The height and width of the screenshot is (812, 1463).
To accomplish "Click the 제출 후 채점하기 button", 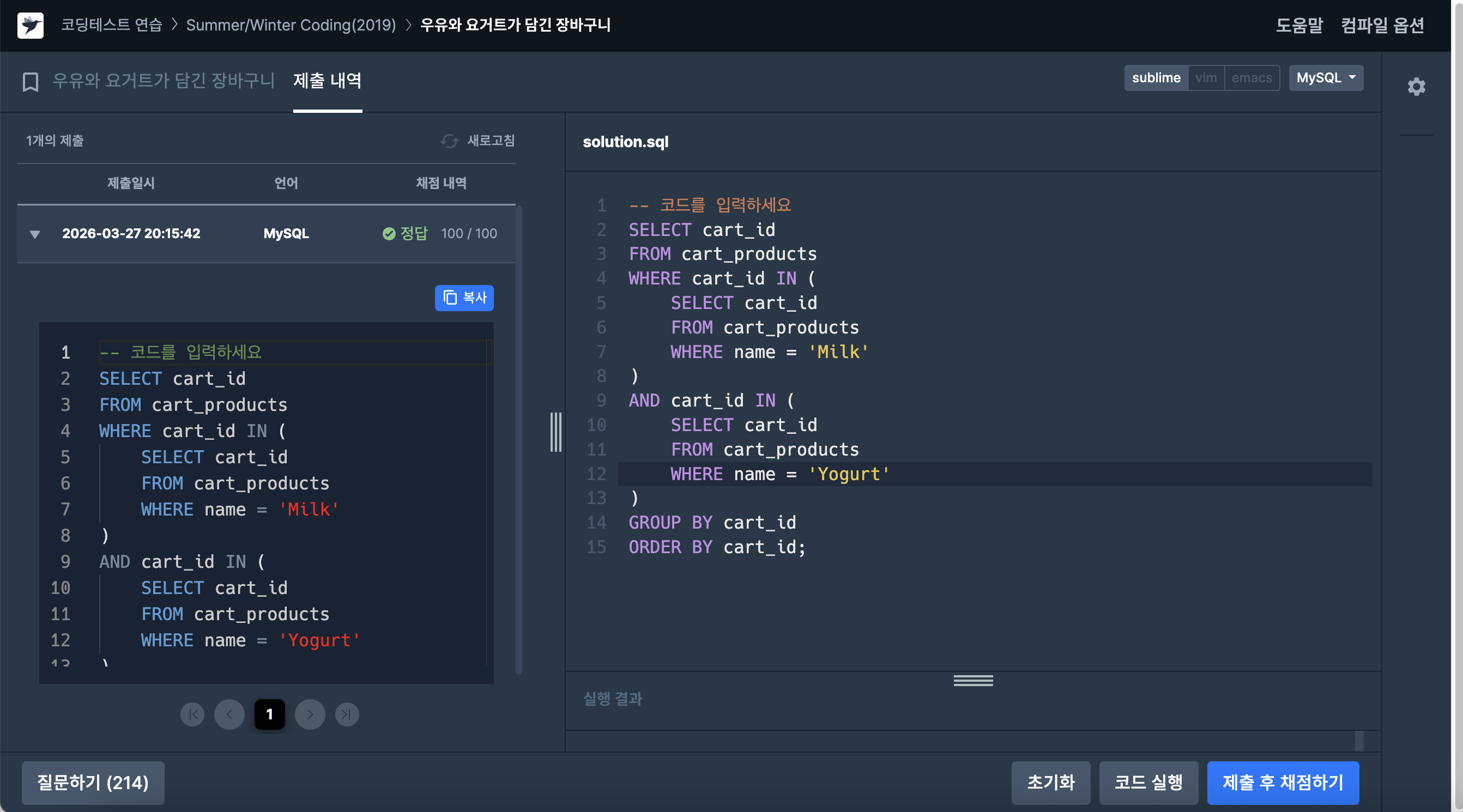I will 1283,782.
